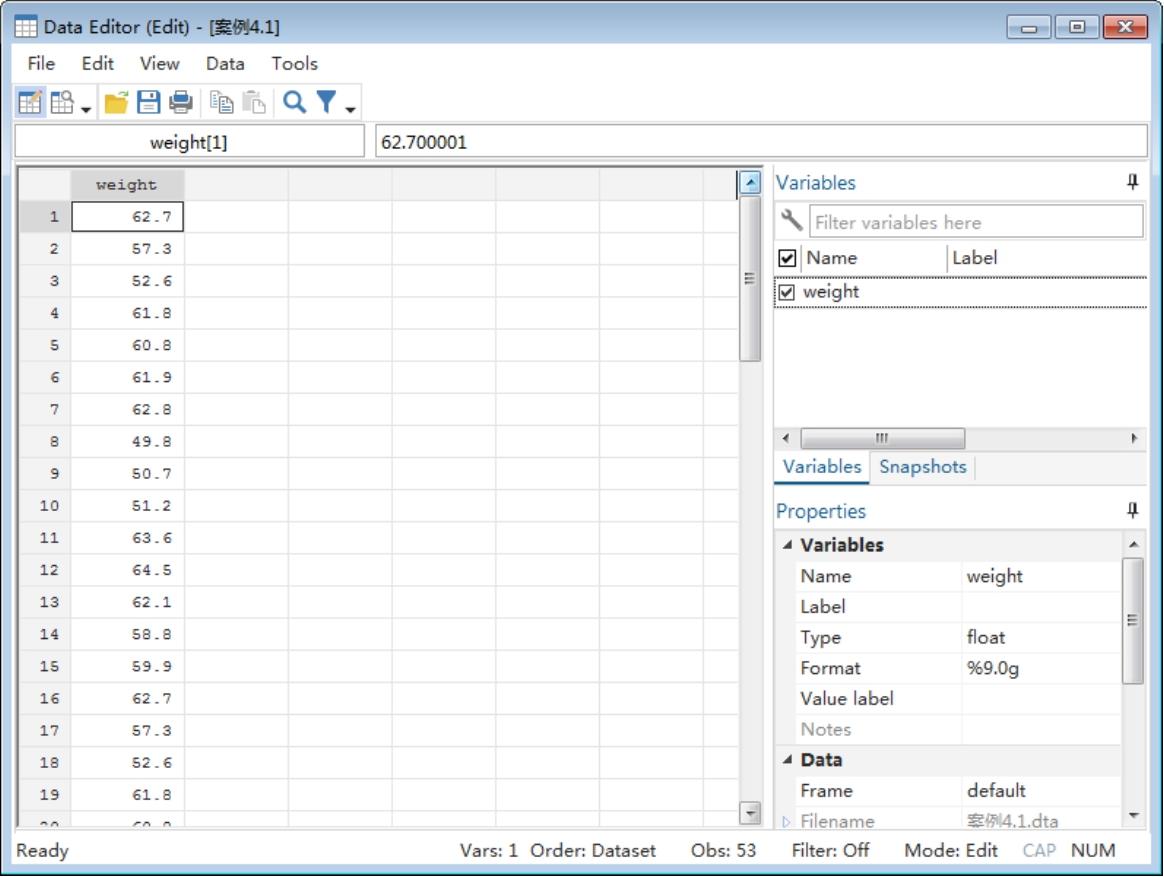The height and width of the screenshot is (877, 1164).
Task: Switch to the Snapshots tab
Action: 922,467
